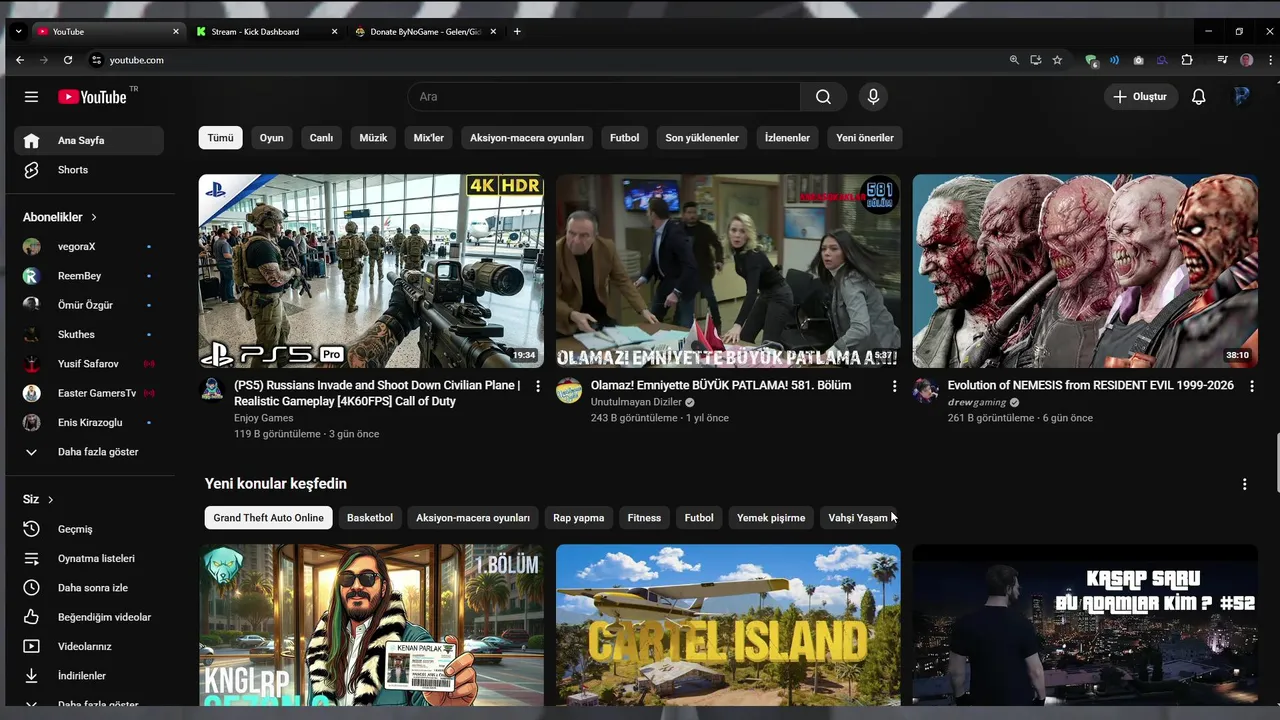Open Oynatma listeleri playlists
Image resolution: width=1280 pixels, height=720 pixels.
pyautogui.click(x=89, y=559)
